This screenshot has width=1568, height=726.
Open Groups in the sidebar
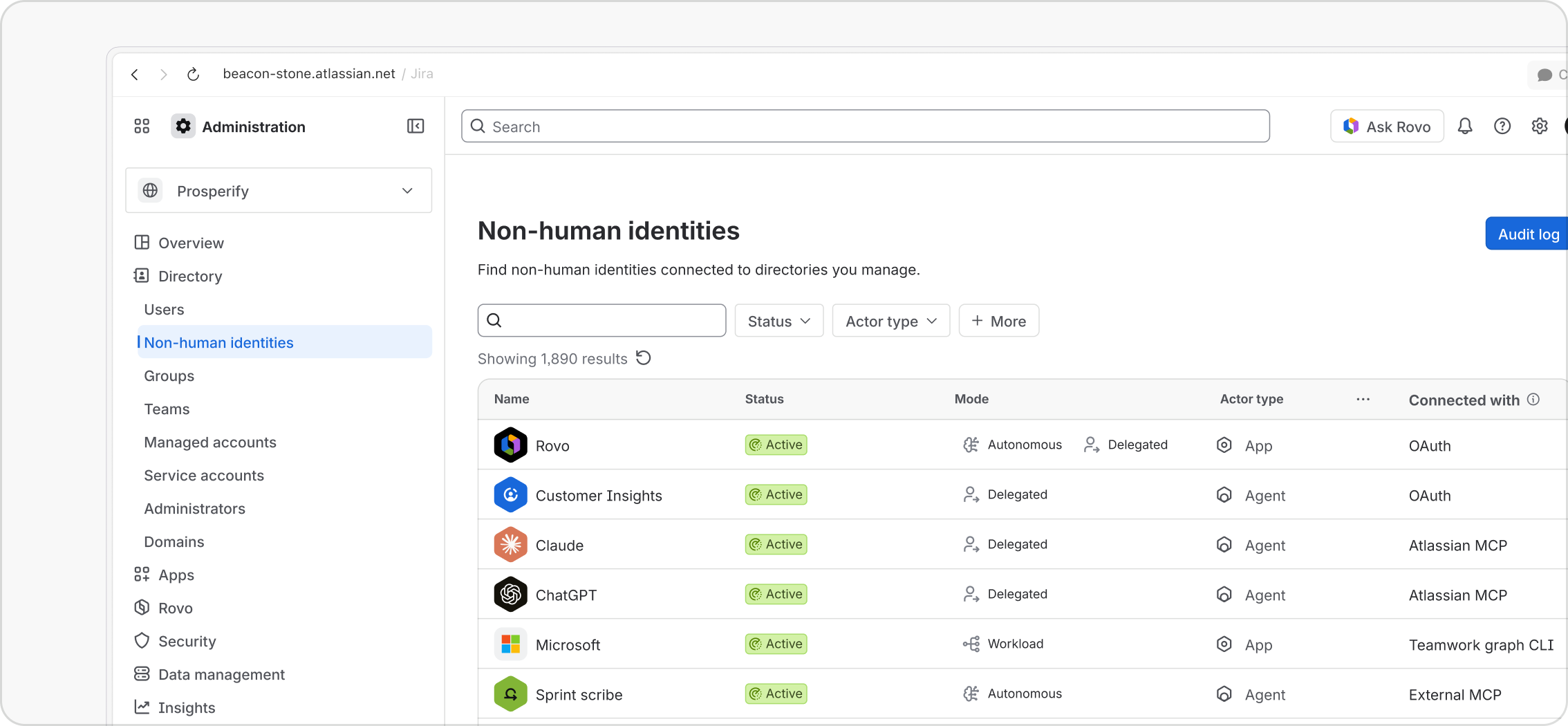pos(169,375)
